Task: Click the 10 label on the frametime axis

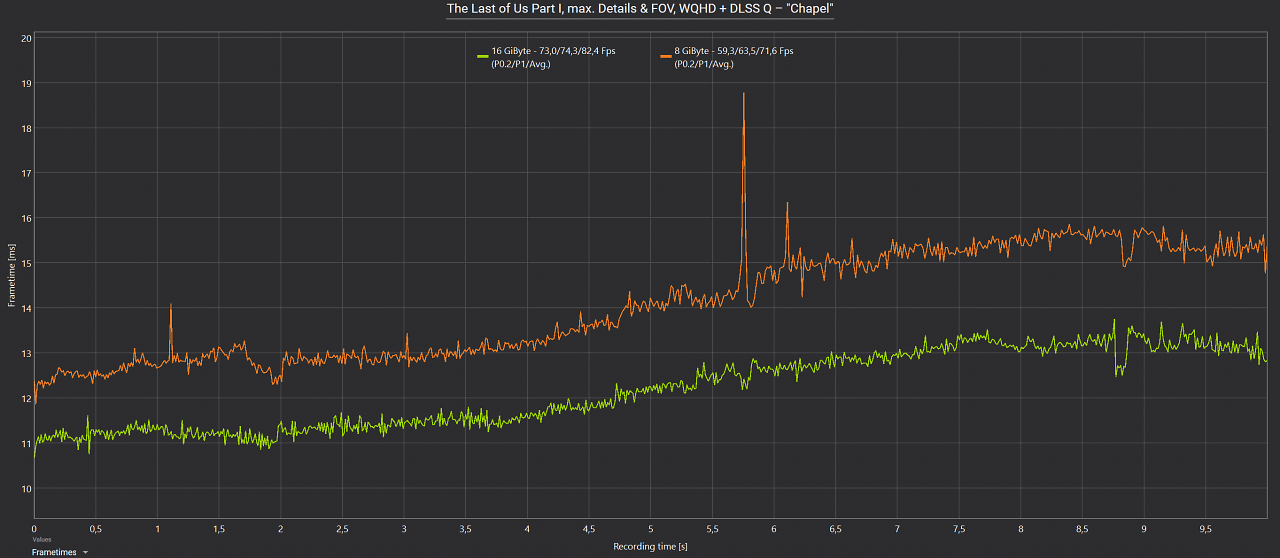Action: [x=26, y=489]
